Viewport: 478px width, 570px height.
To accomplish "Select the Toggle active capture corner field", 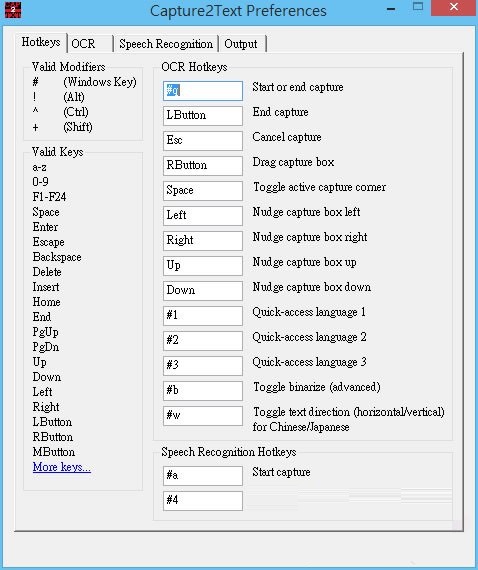I will [203, 191].
